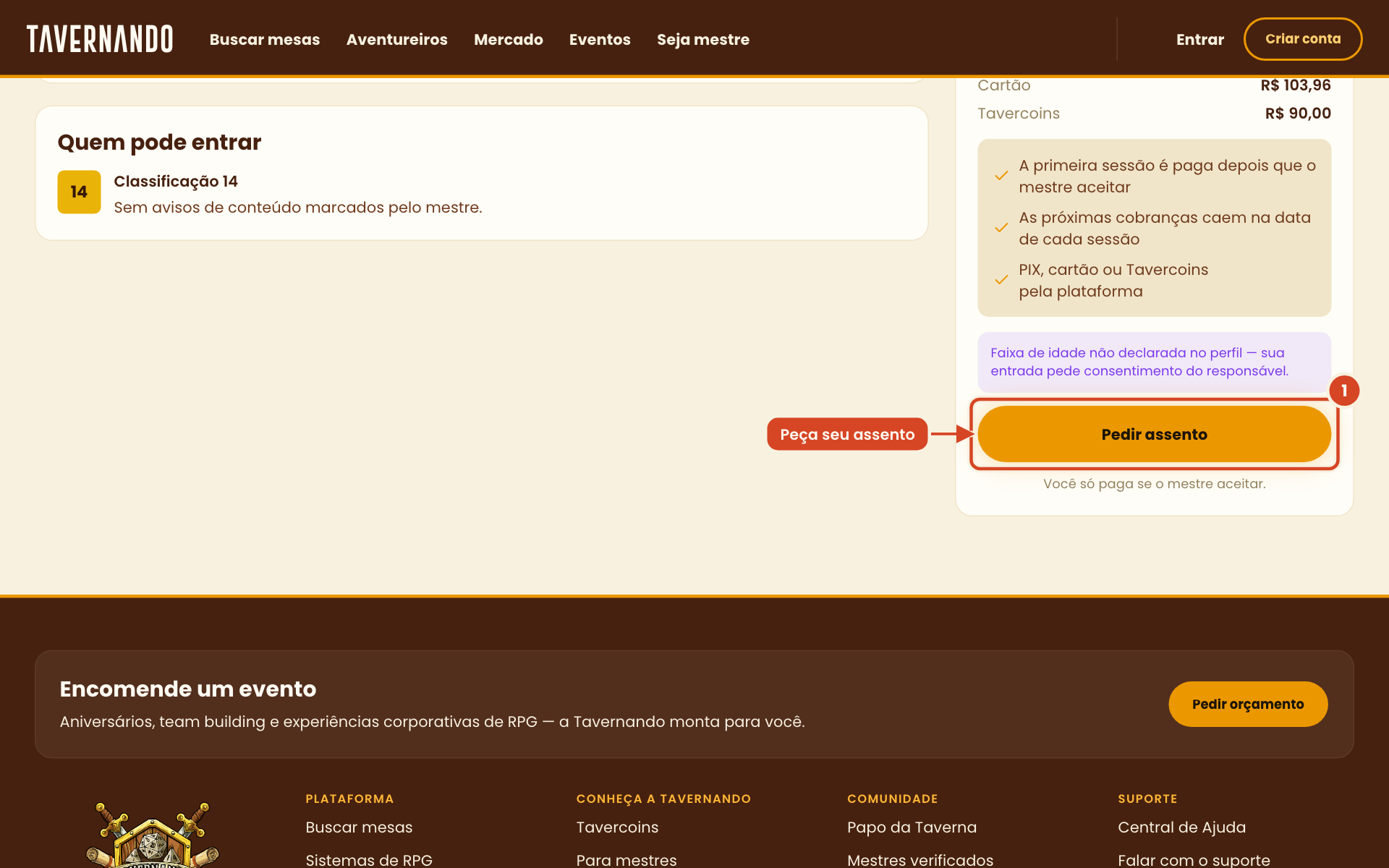Open the Papo da Taverna link
Image resolution: width=1389 pixels, height=868 pixels.
912,827
